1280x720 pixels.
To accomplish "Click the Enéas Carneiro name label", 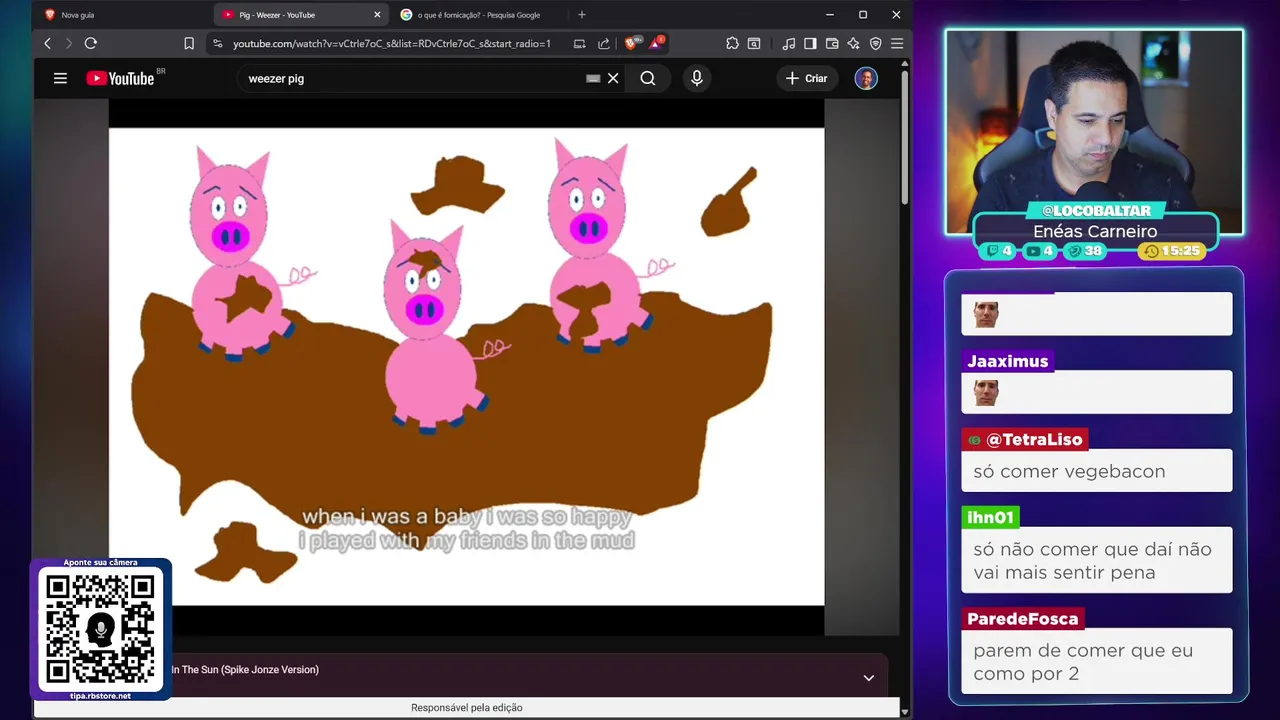I will [x=1095, y=231].
